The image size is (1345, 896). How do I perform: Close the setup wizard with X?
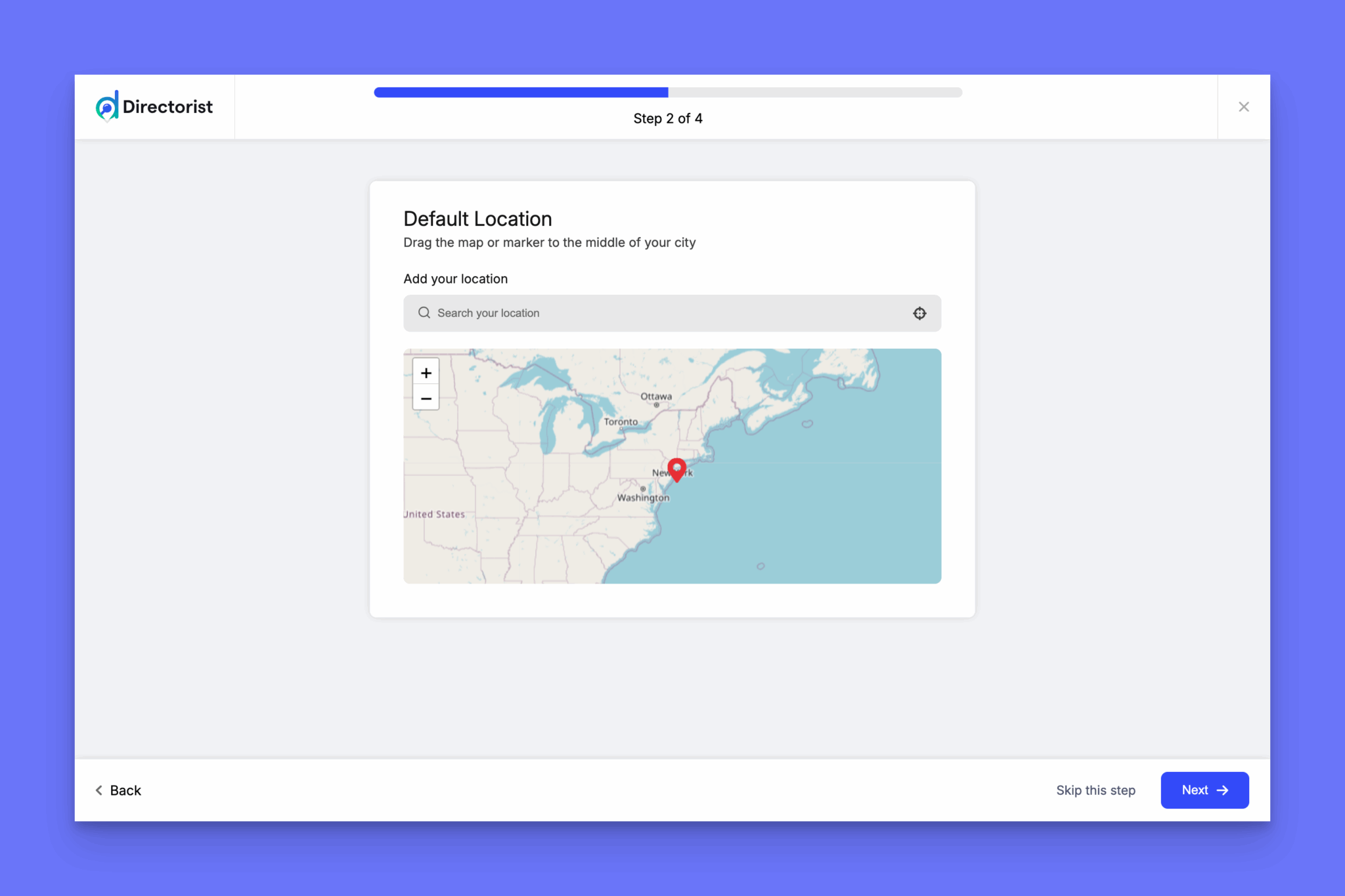pyautogui.click(x=1243, y=107)
